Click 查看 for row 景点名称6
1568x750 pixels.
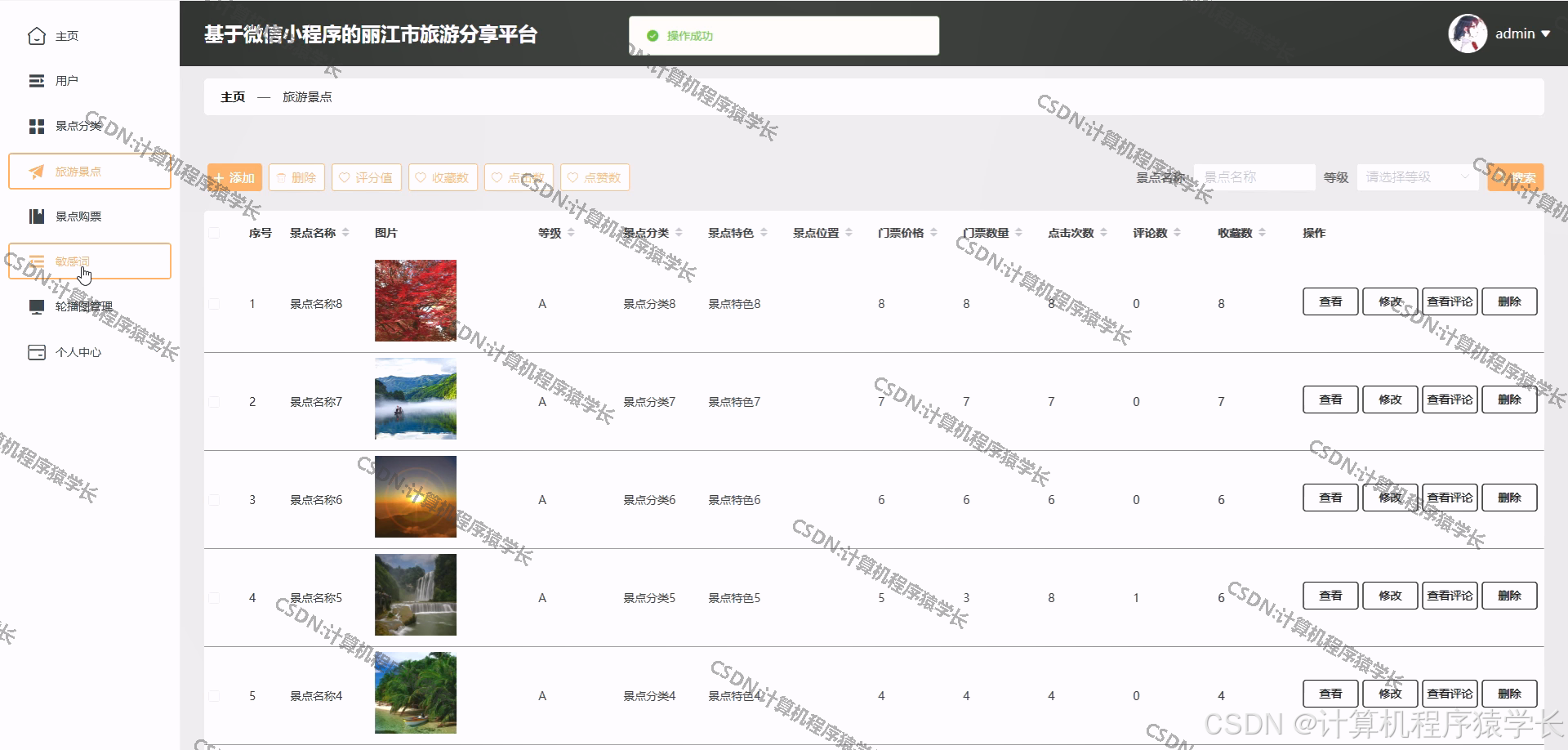click(1330, 498)
